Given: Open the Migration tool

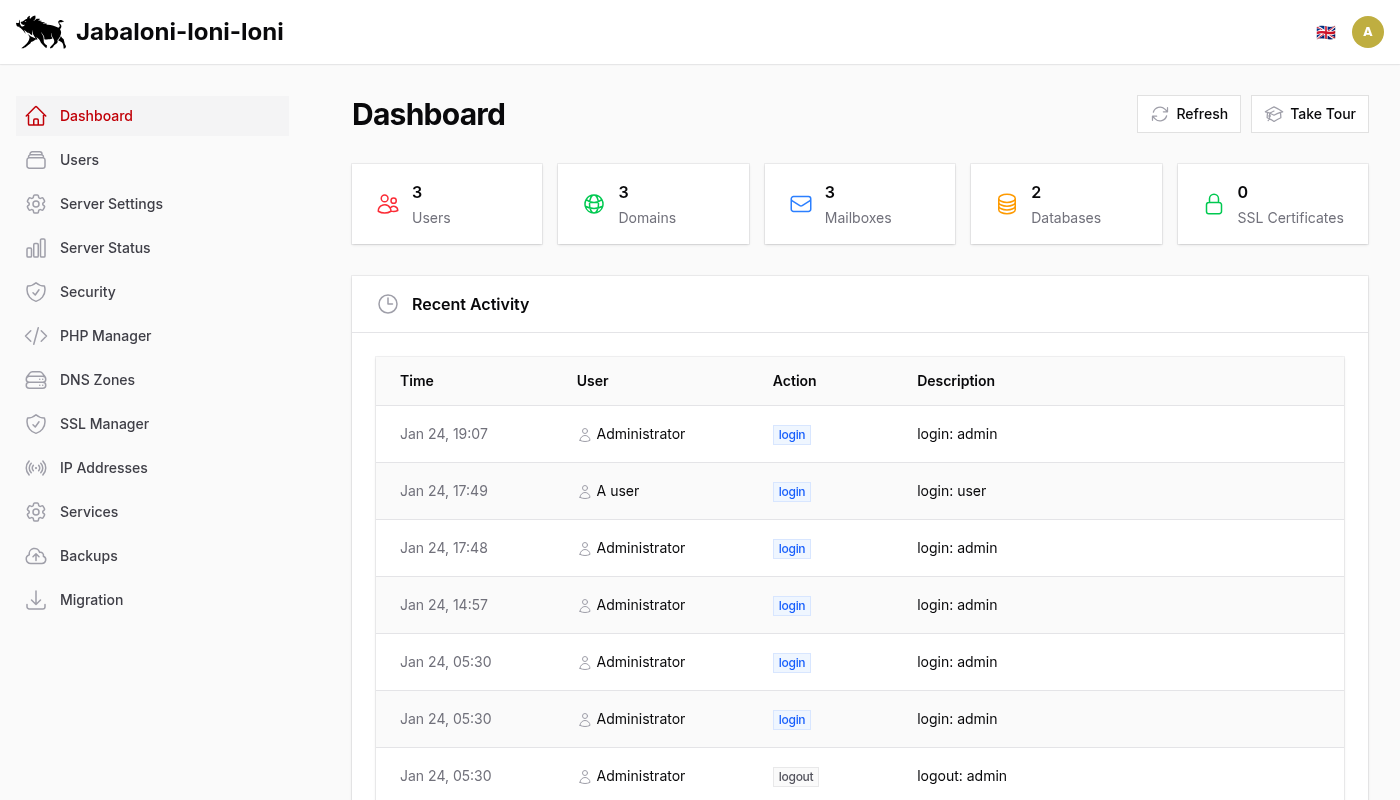Looking at the screenshot, I should pyautogui.click(x=91, y=600).
